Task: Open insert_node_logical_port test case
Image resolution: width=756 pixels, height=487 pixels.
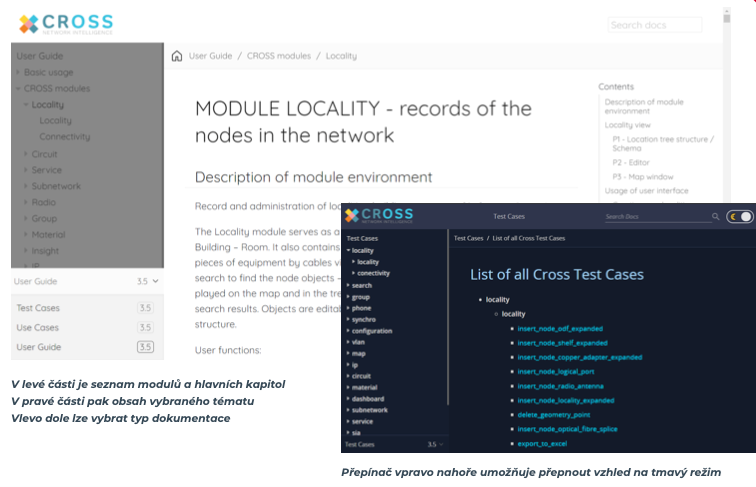Action: click(x=555, y=372)
